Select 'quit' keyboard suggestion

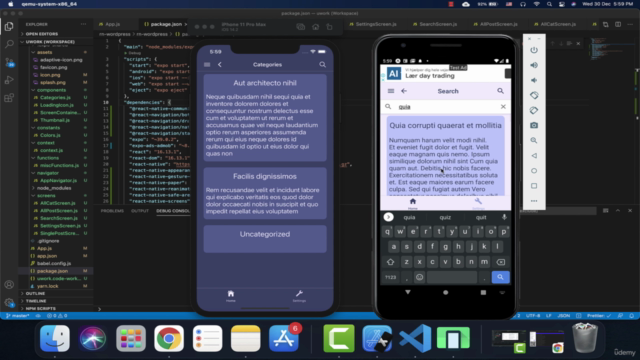(481, 217)
